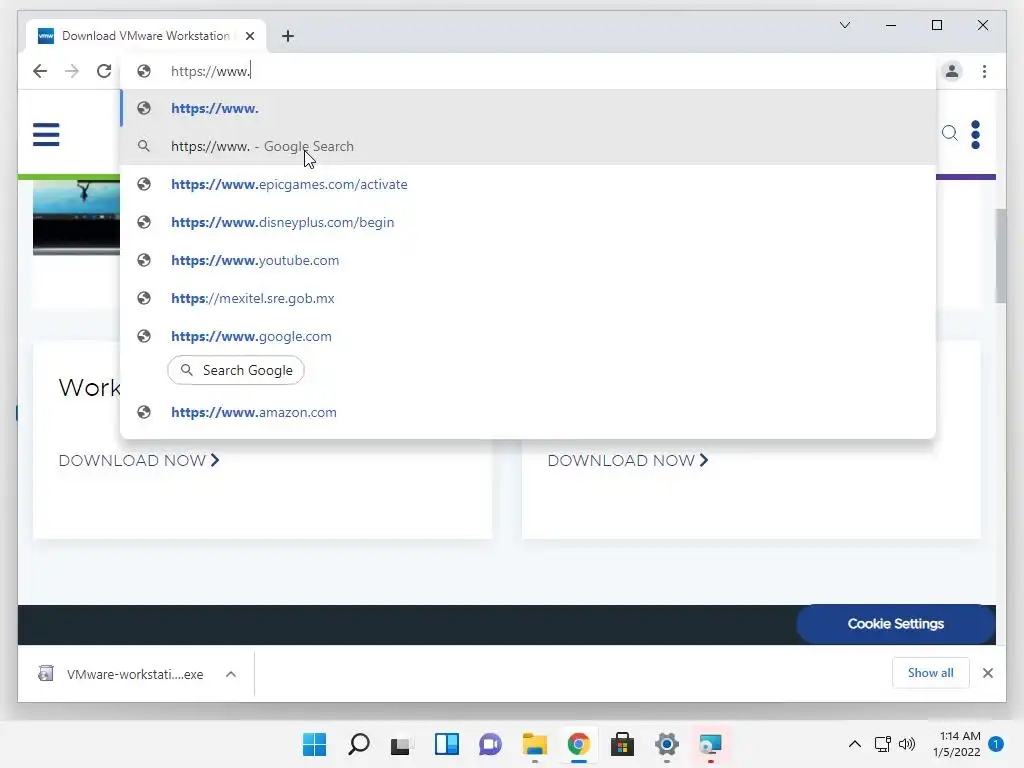
Task: Expand the download item options chevron
Action: pyautogui.click(x=231, y=674)
